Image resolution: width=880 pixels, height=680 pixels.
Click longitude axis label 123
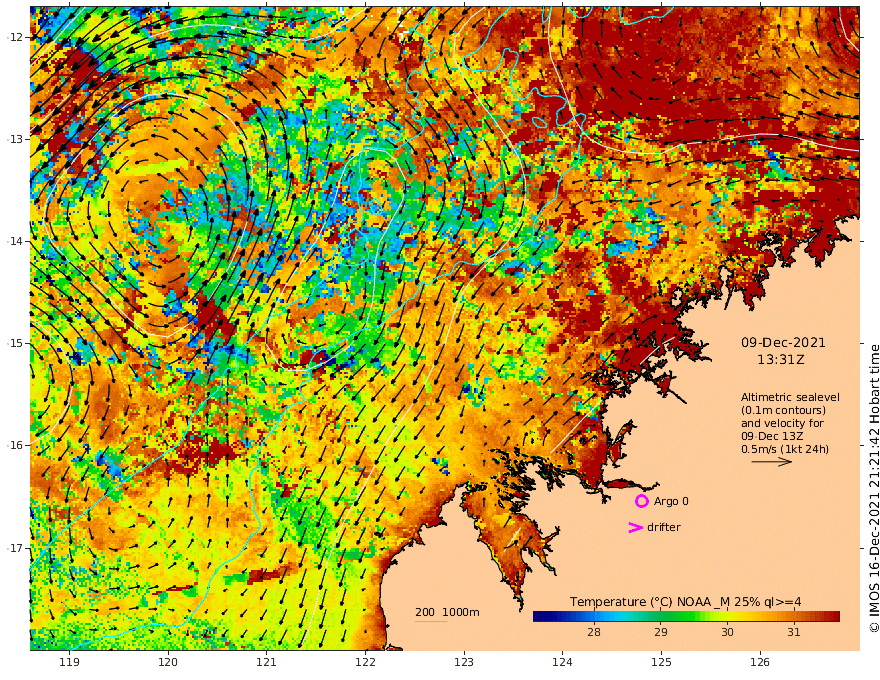[x=464, y=662]
